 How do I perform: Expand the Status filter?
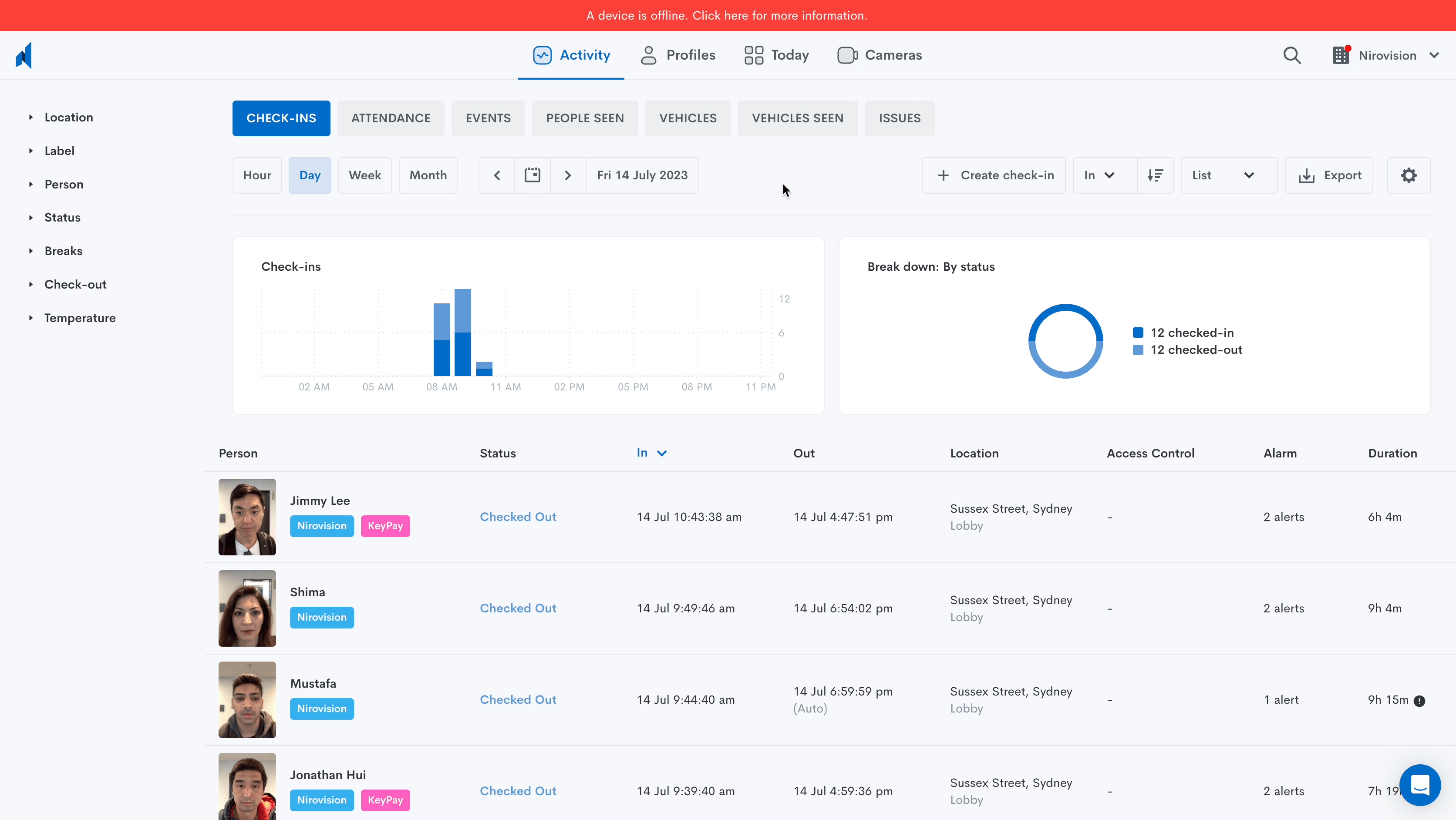(55, 218)
